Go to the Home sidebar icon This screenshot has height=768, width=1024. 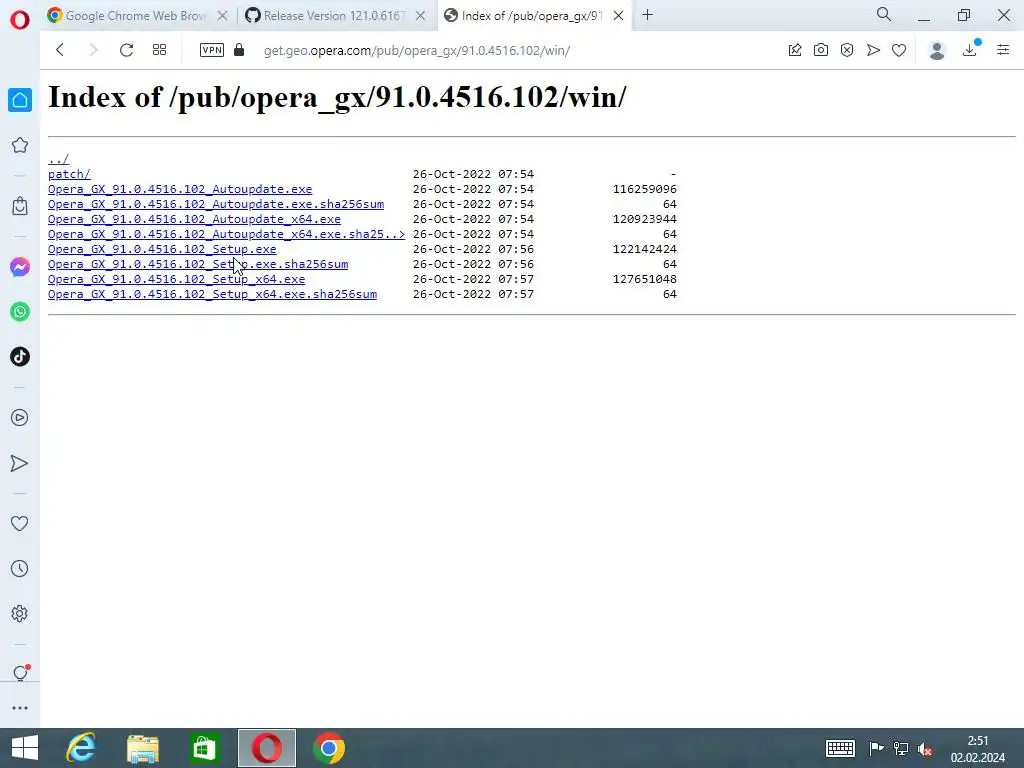click(20, 100)
